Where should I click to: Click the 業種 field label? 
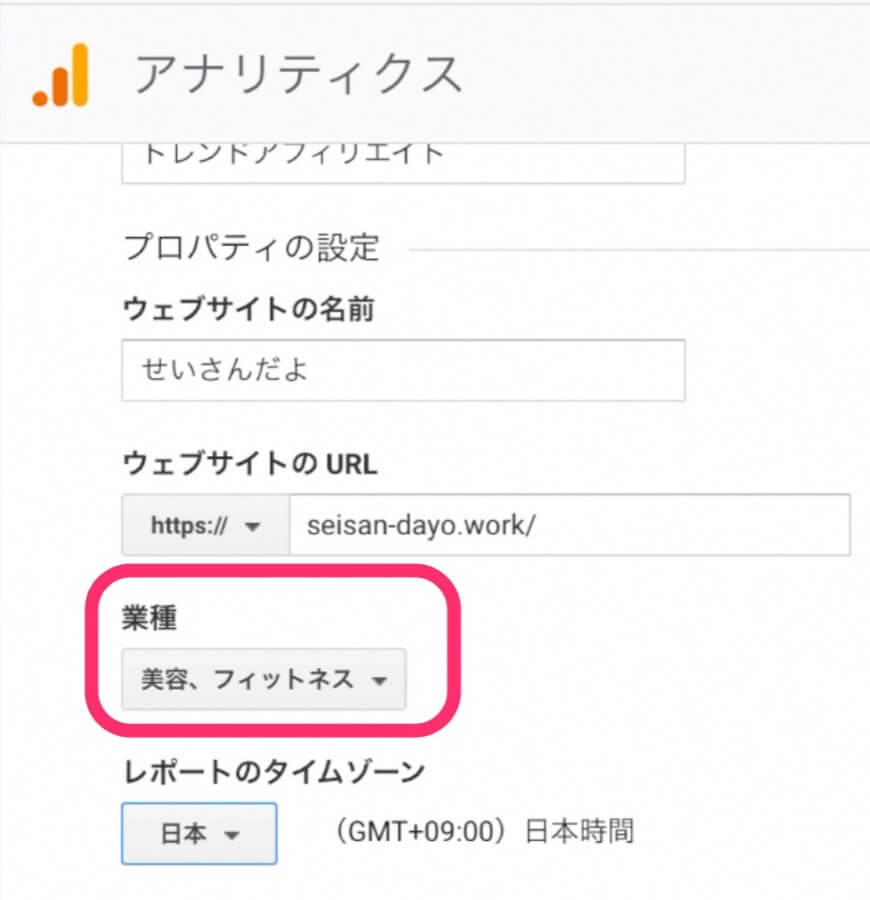[149, 619]
